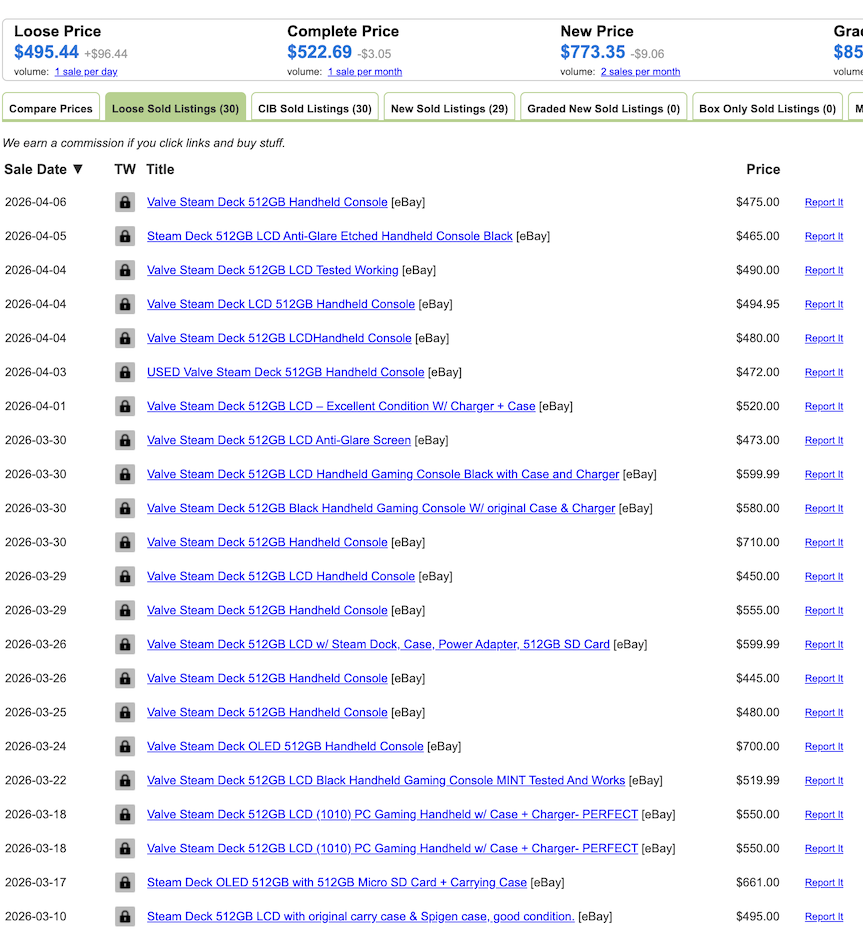Image resolution: width=863 pixels, height=934 pixels.
Task: Select Loose Sold Listings (30) tab
Action: [x=175, y=108]
